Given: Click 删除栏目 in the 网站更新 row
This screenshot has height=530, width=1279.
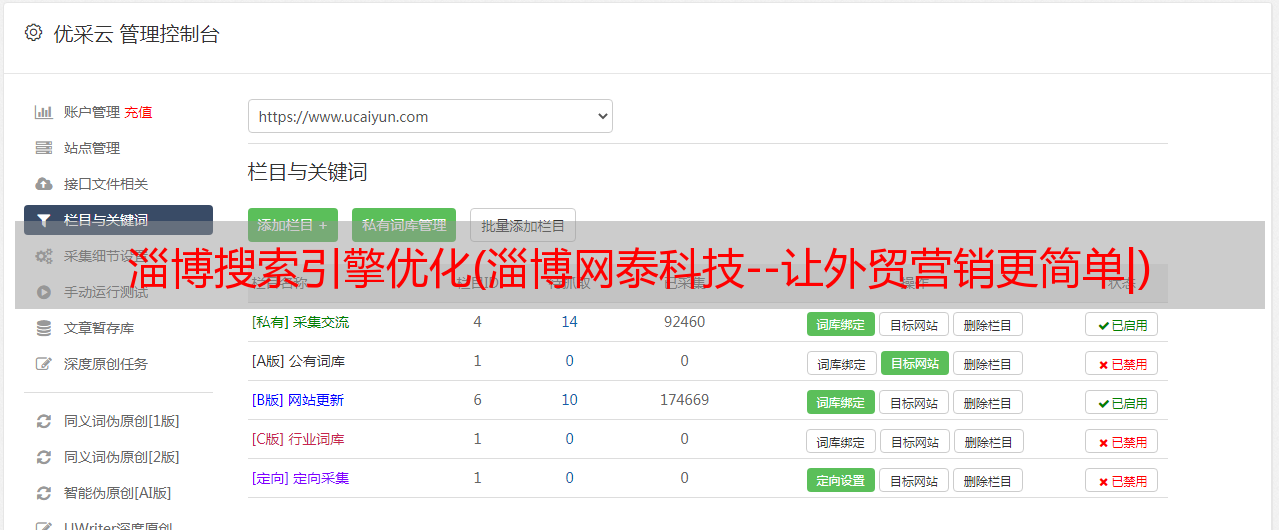Looking at the screenshot, I should (x=987, y=402).
